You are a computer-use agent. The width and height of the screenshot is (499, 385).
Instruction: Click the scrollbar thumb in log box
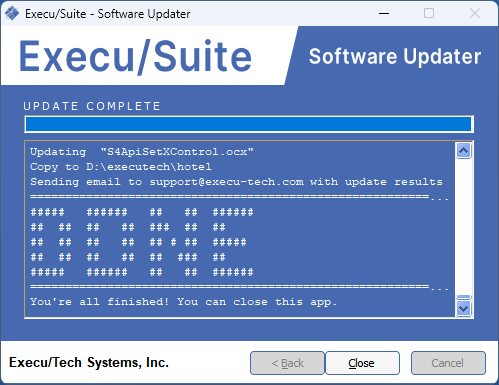coord(463,297)
